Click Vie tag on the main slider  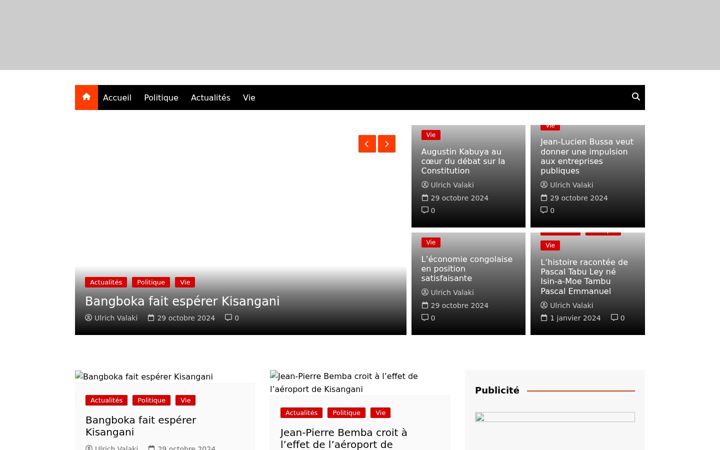[x=185, y=282]
